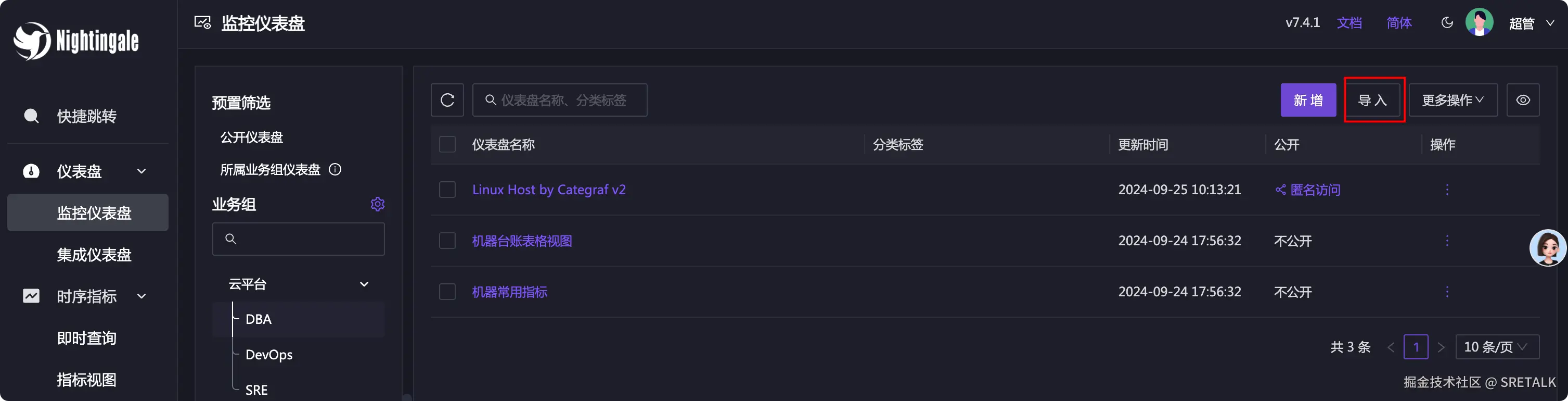The width and height of the screenshot is (1568, 401).
Task: Click the refresh icon above the dashboard list
Action: coord(447,99)
